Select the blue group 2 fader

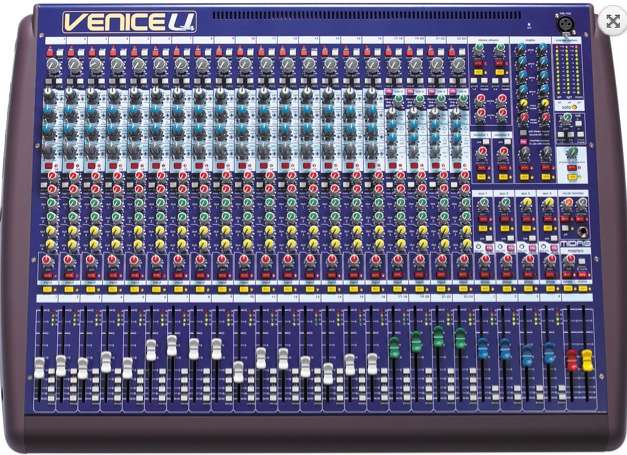505,349
